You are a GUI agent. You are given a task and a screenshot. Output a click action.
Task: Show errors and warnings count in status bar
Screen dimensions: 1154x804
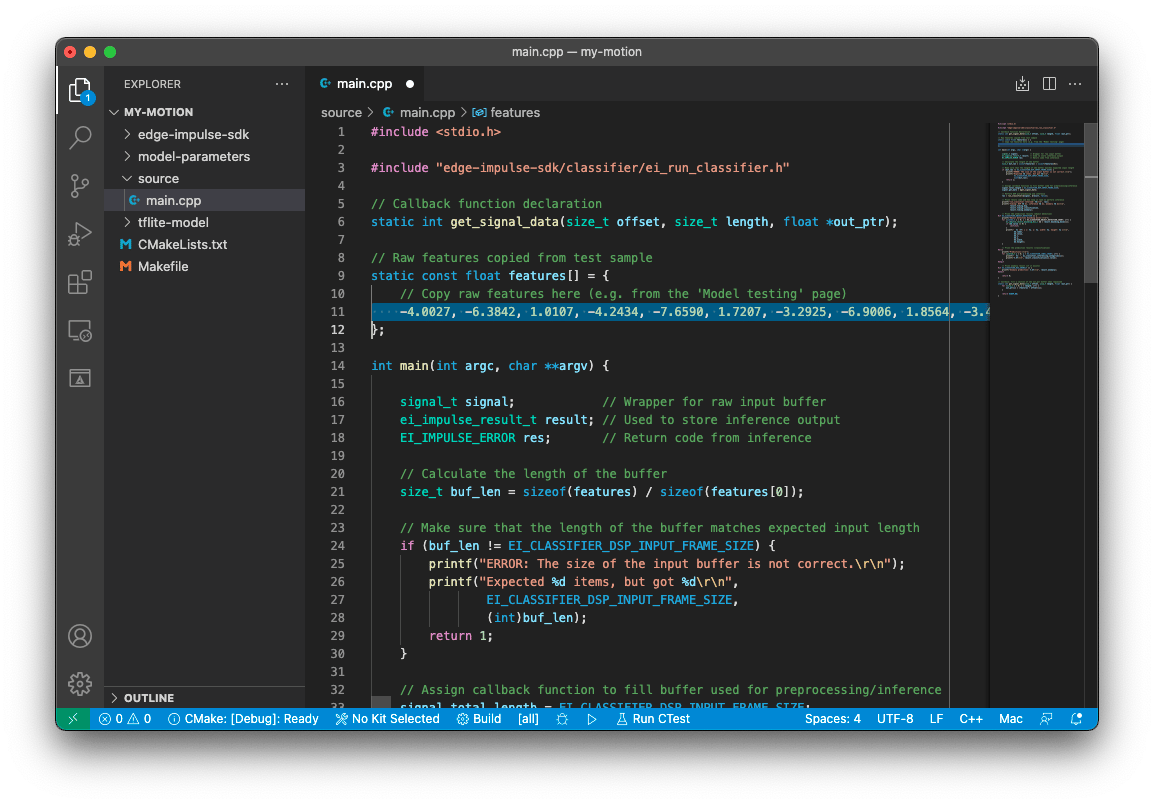pos(125,719)
